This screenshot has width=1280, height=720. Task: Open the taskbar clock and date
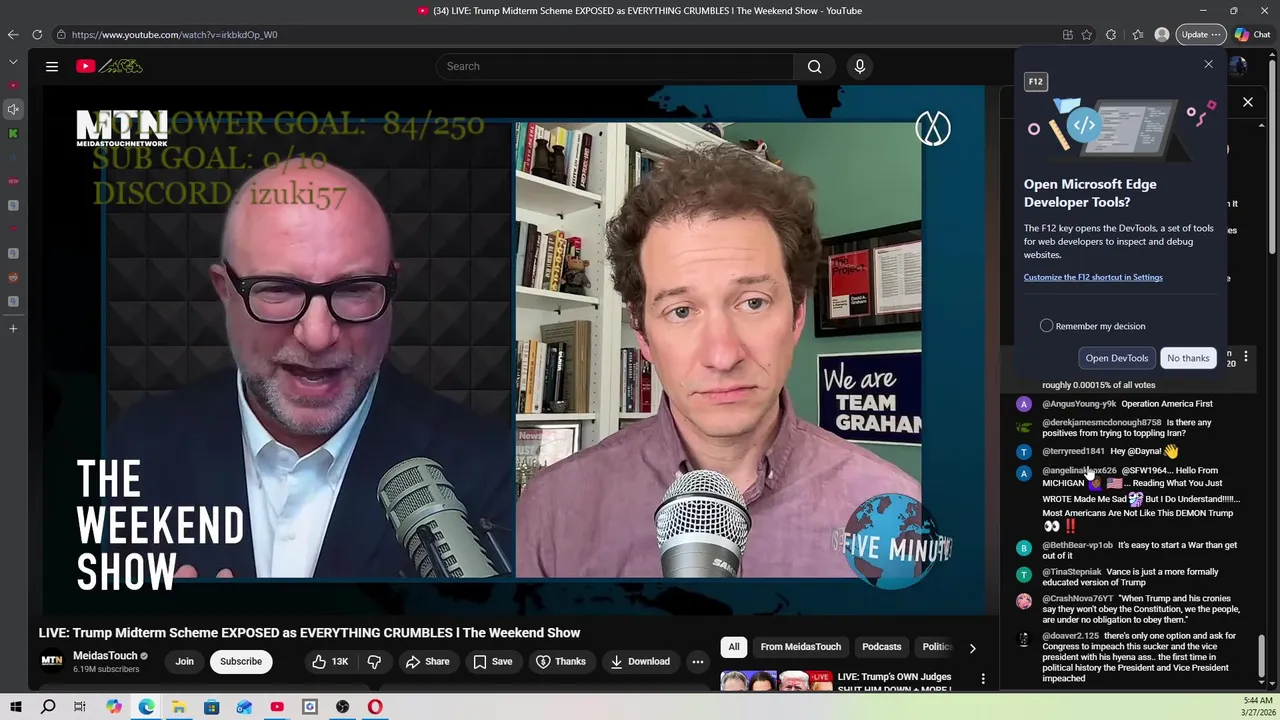point(1257,706)
